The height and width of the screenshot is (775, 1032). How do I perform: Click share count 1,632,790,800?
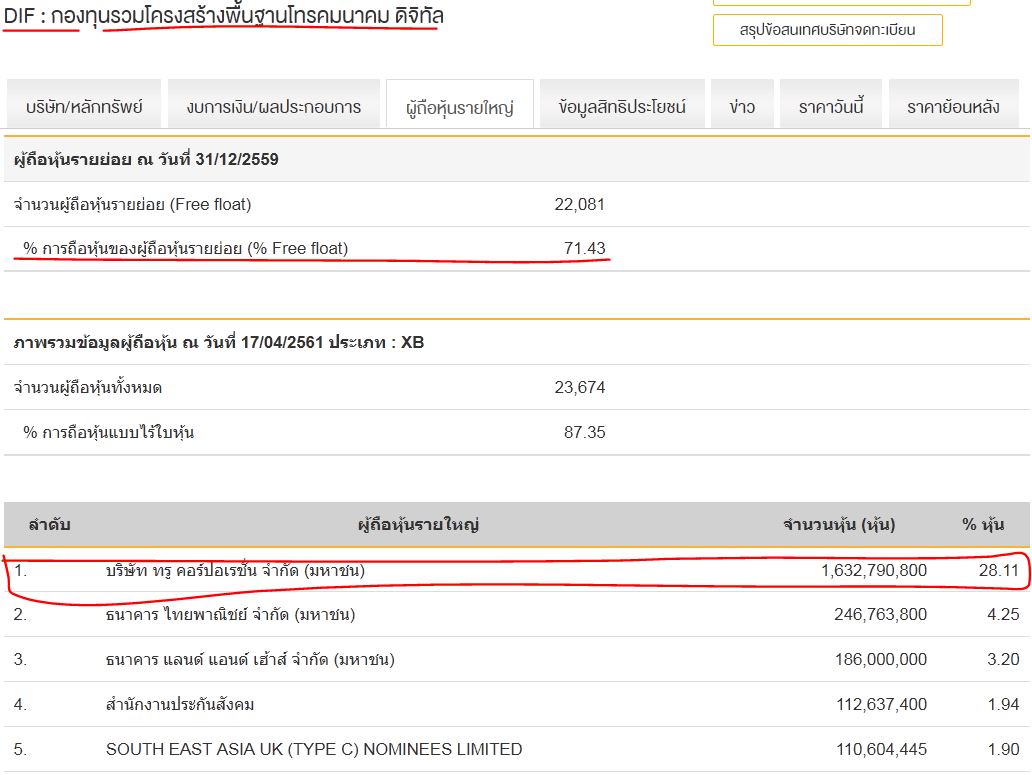click(x=873, y=570)
